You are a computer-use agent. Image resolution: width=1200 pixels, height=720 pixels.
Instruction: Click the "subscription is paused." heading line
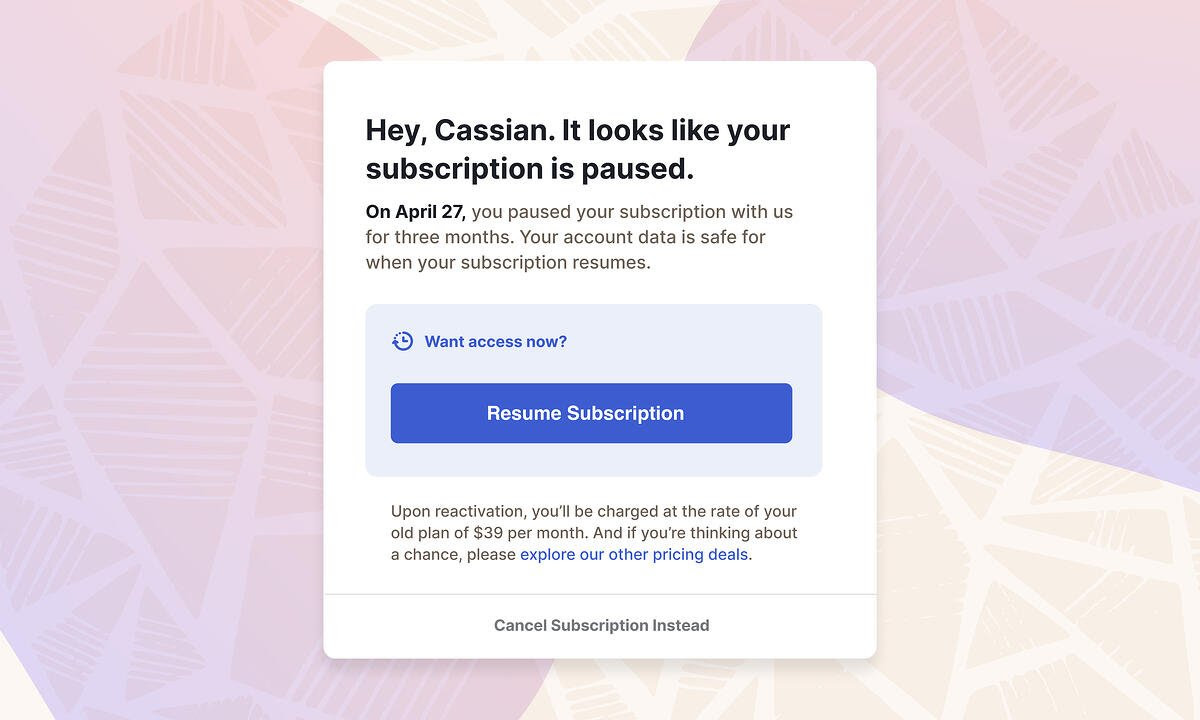coord(529,169)
